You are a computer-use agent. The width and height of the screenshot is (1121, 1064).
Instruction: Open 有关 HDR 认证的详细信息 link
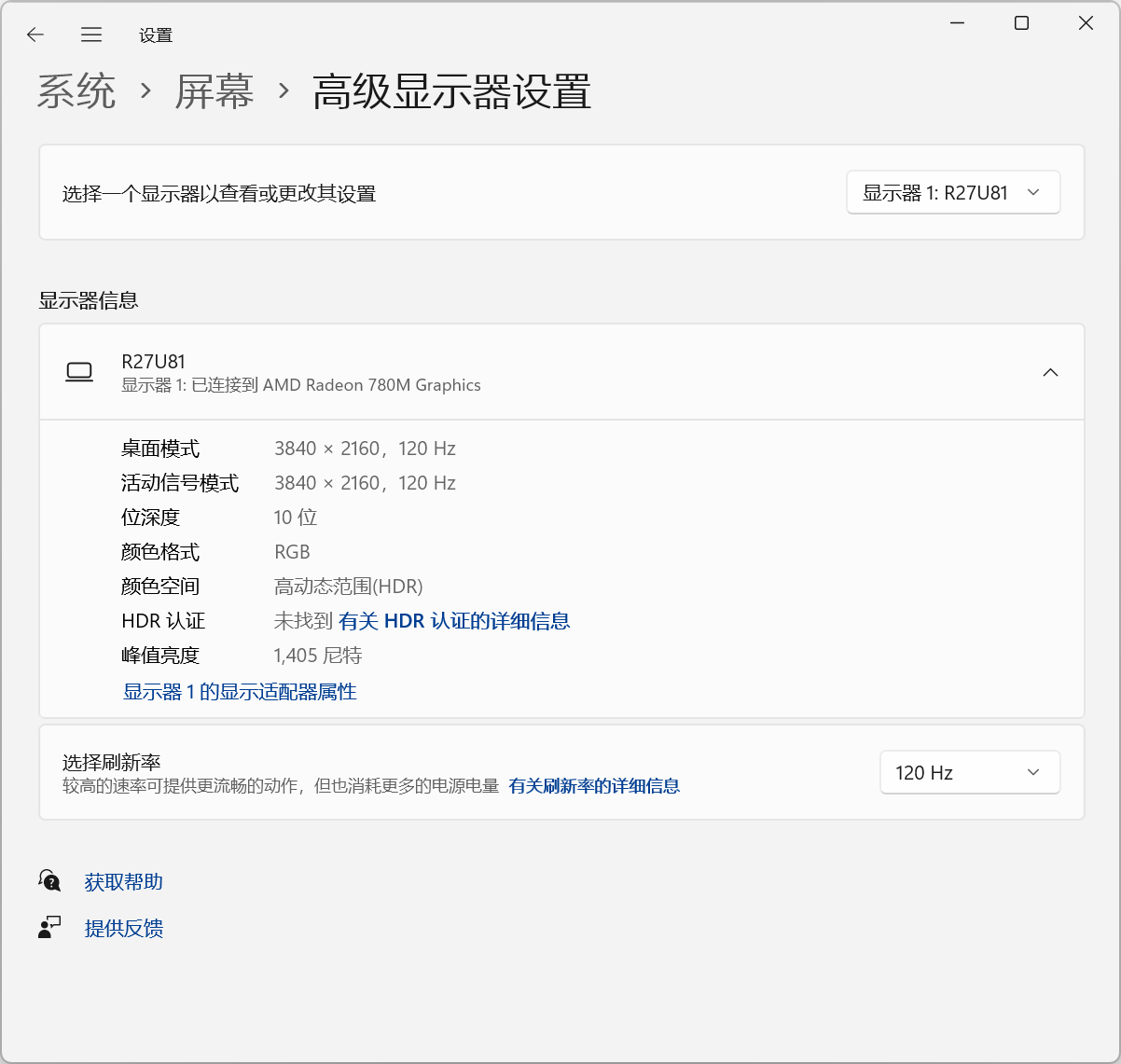[454, 621]
